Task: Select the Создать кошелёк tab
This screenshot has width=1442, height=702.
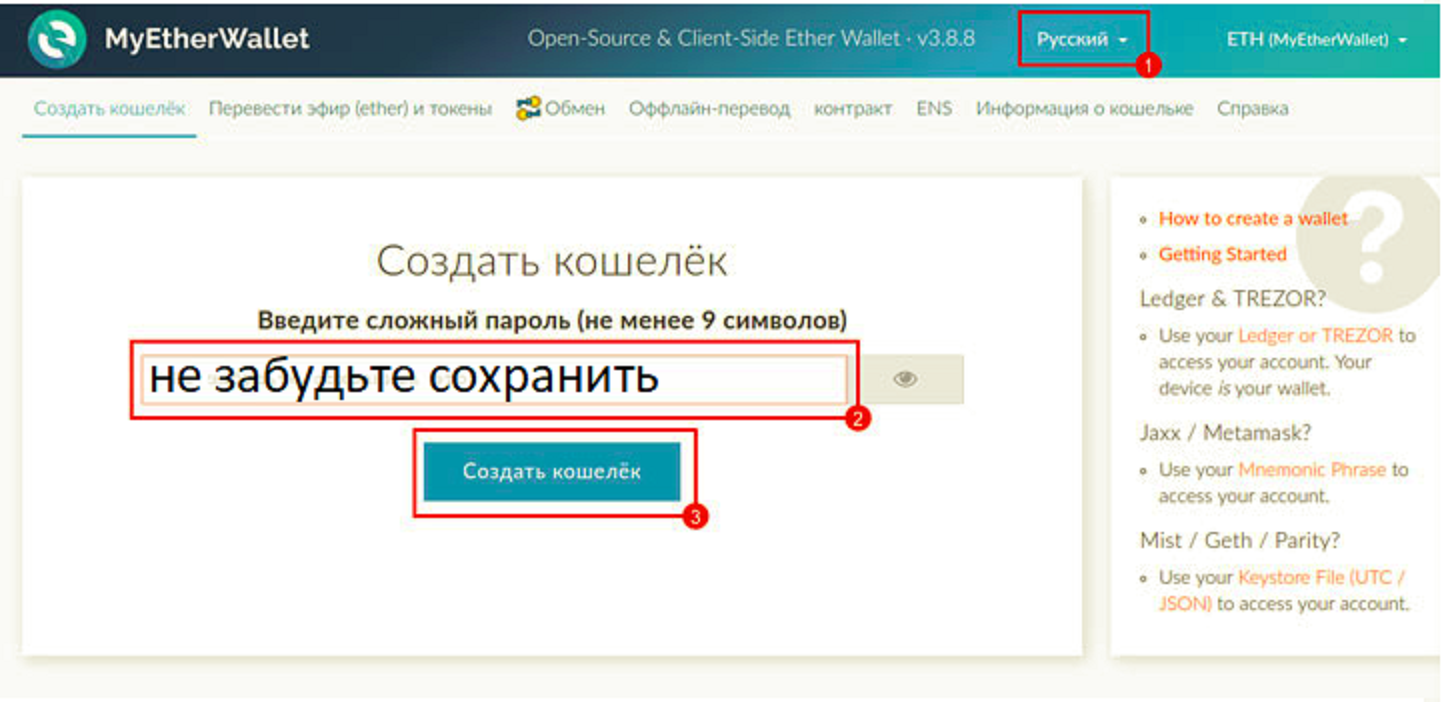Action: pyautogui.click(x=109, y=109)
